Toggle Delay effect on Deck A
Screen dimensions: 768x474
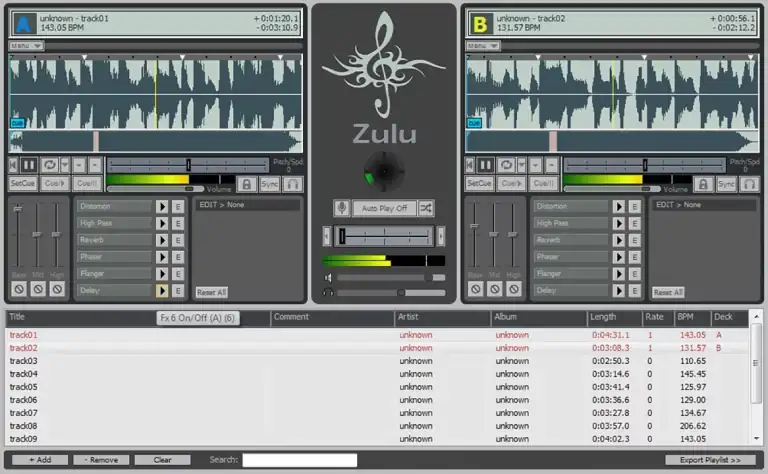click(x=162, y=290)
